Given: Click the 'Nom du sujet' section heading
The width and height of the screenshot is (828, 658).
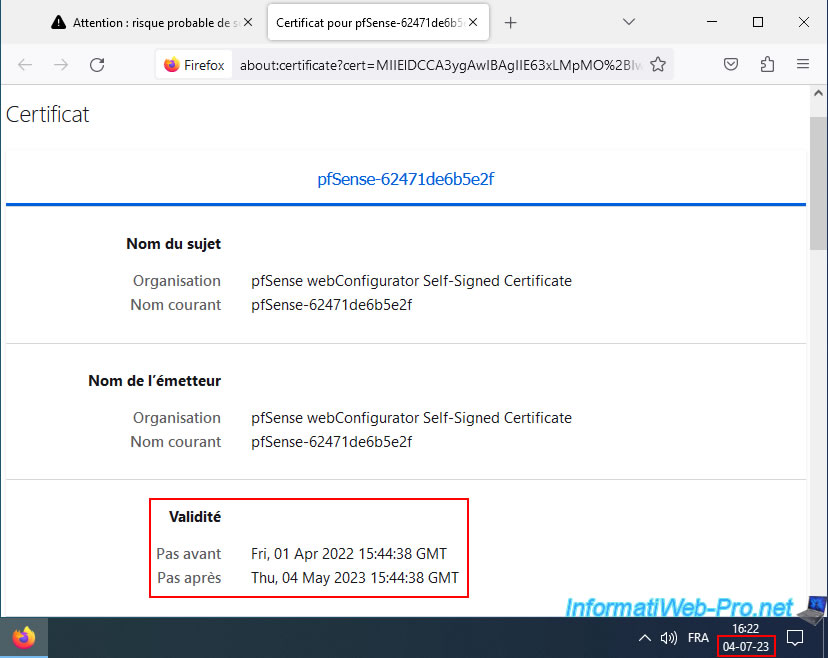Looking at the screenshot, I should (x=173, y=243).
